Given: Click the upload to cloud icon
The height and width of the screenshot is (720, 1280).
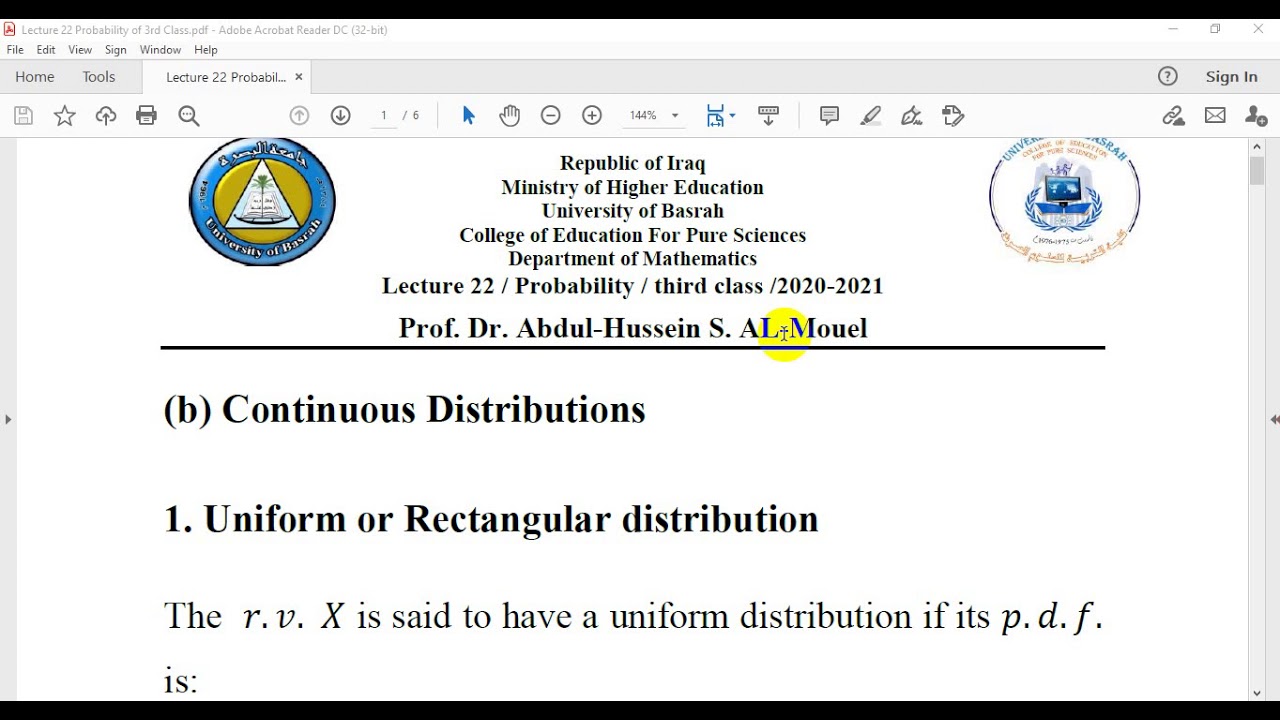Looking at the screenshot, I should (x=106, y=116).
